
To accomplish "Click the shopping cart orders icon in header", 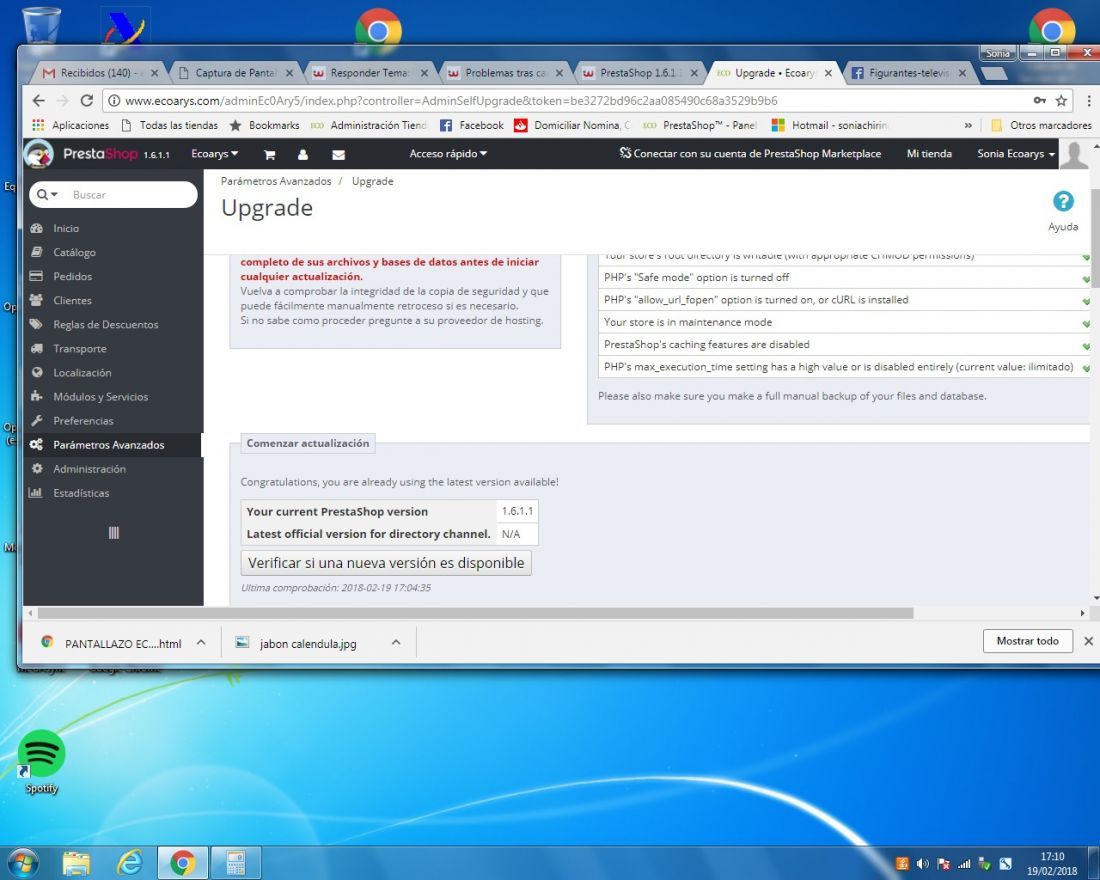I will [269, 154].
